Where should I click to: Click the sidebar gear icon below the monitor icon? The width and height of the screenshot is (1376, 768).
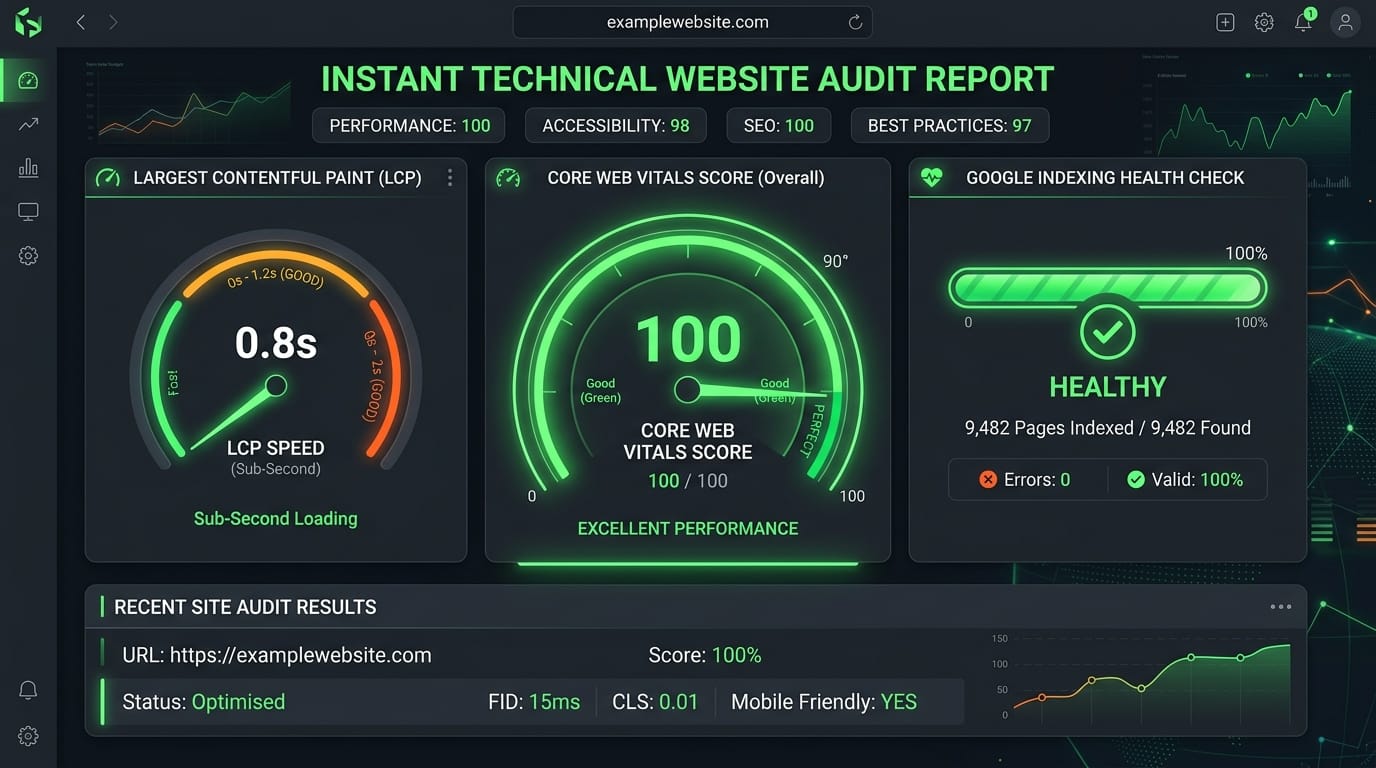pyautogui.click(x=28, y=256)
